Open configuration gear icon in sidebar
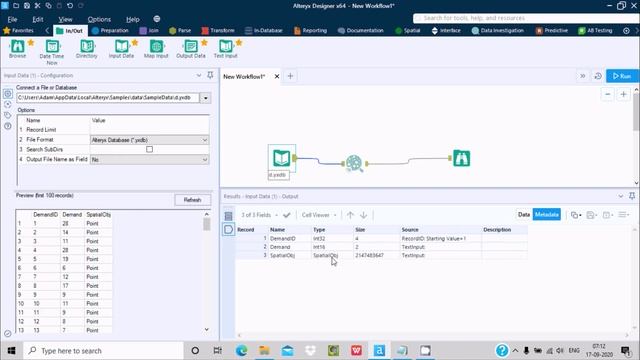Viewport: 640px width, 360px height. coord(8,94)
